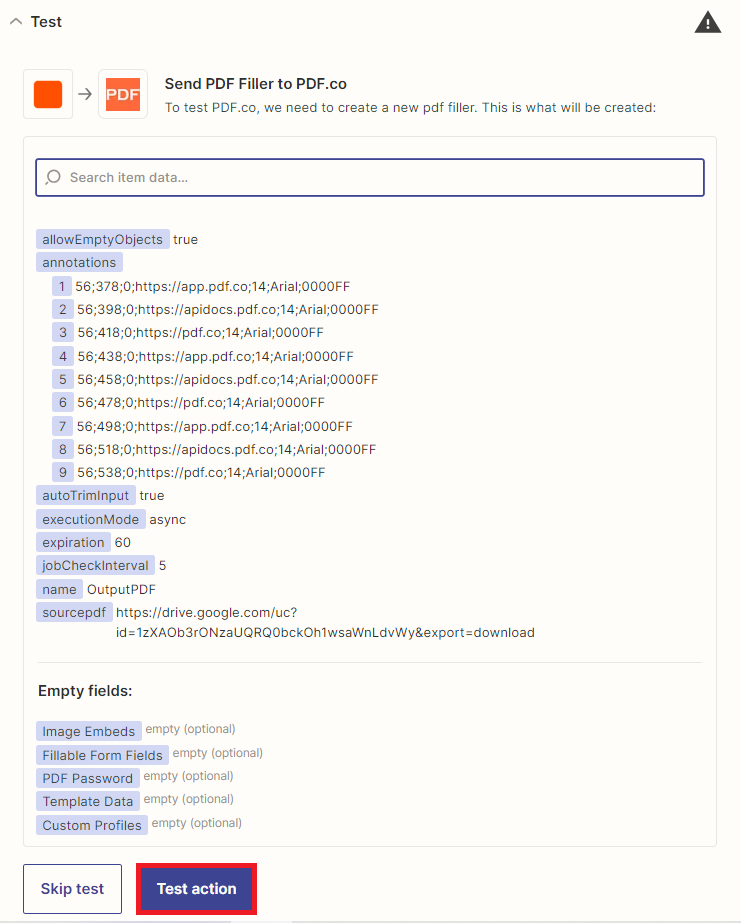This screenshot has height=923, width=741.
Task: Select the PDF Password empty field
Action: point(88,778)
